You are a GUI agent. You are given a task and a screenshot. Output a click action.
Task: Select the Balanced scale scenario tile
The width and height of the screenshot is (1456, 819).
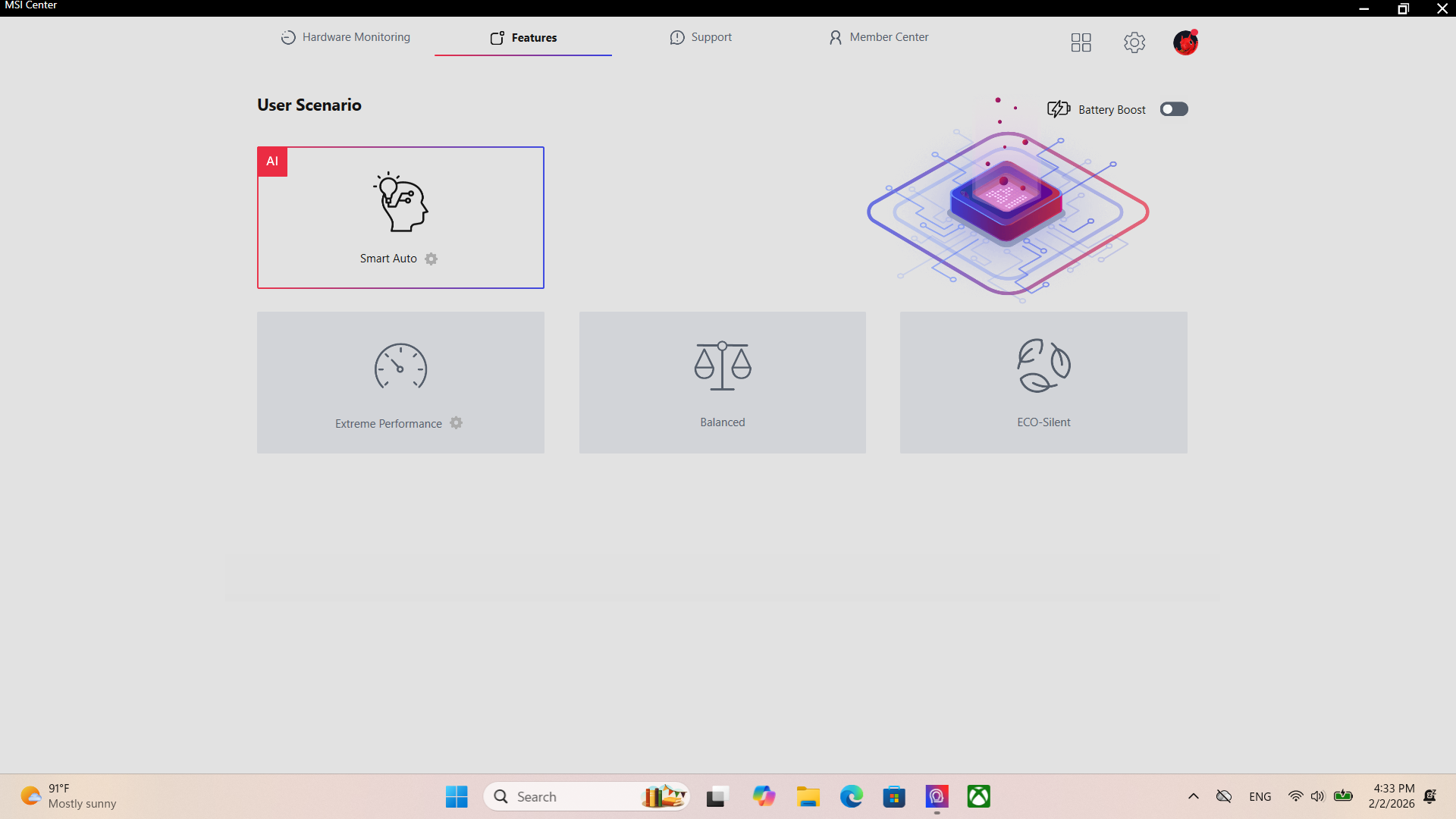tap(722, 382)
